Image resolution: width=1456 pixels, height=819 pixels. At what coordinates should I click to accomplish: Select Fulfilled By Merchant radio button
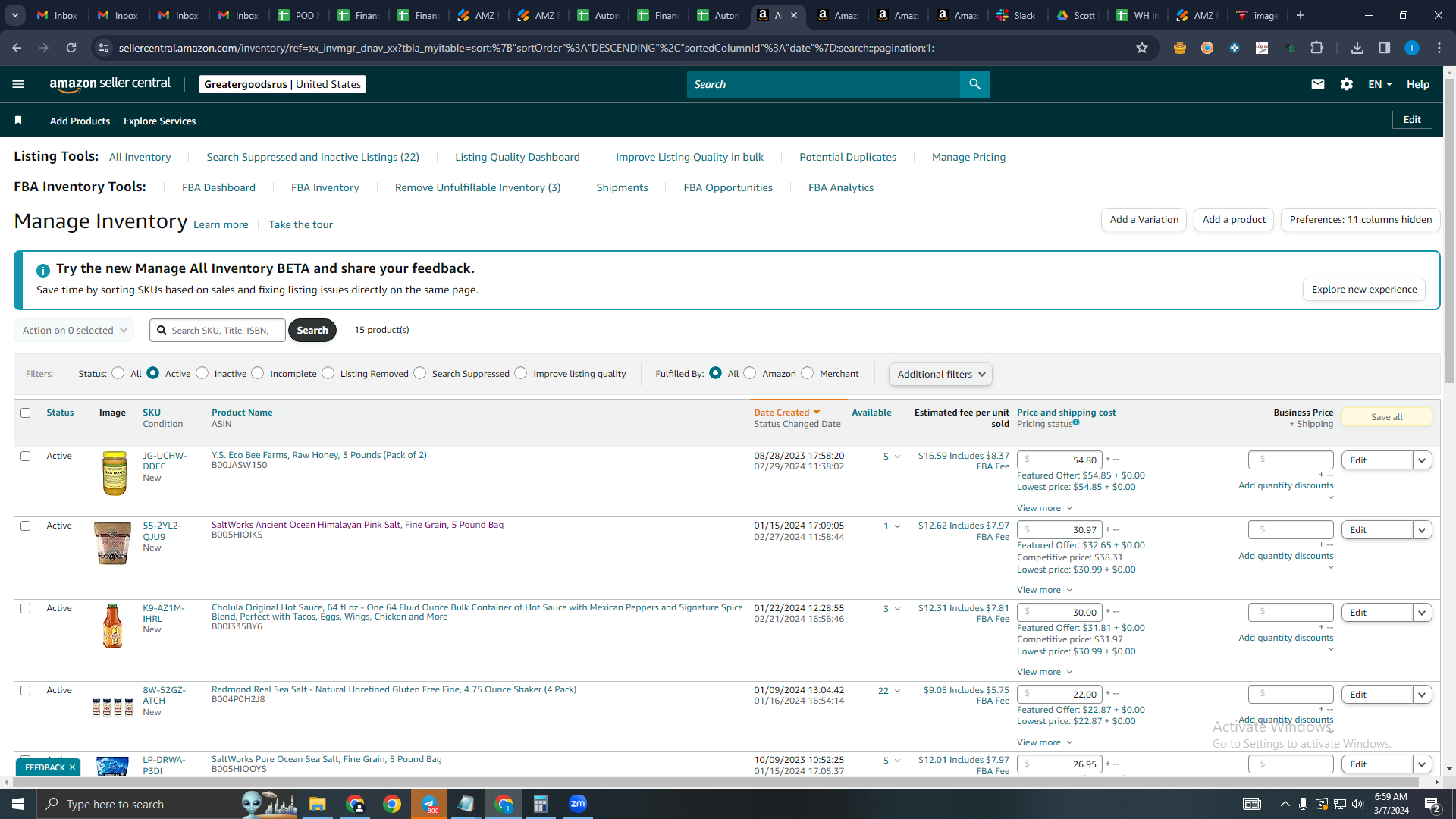pyautogui.click(x=808, y=373)
